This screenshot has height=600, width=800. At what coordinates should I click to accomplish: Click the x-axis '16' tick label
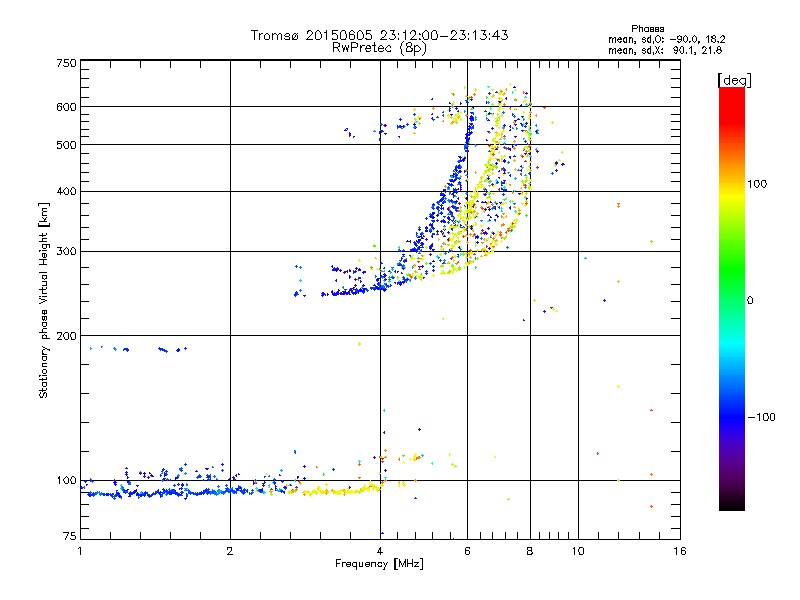click(680, 551)
